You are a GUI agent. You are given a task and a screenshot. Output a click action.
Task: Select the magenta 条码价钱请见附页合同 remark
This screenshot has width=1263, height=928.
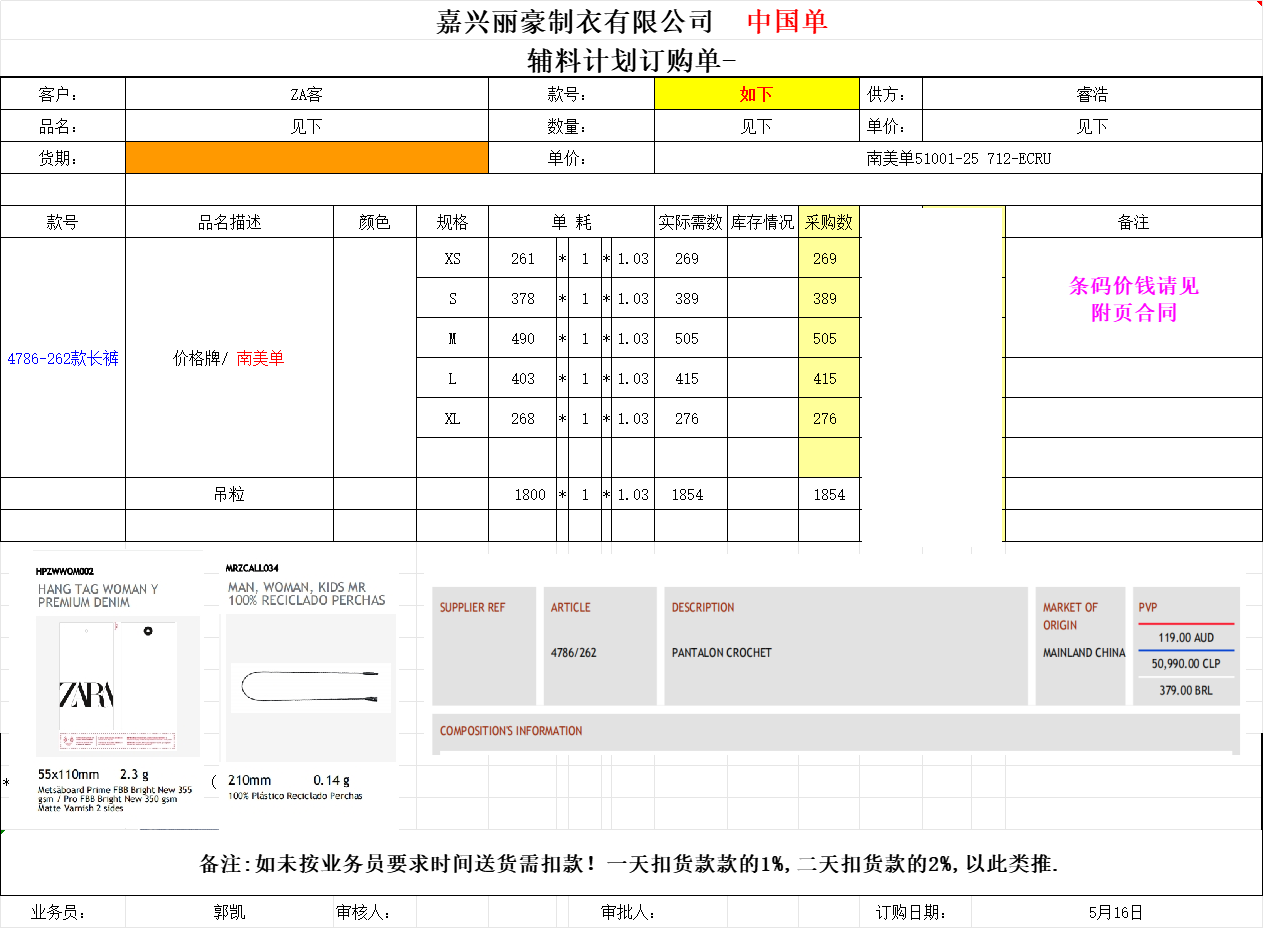pos(1133,298)
